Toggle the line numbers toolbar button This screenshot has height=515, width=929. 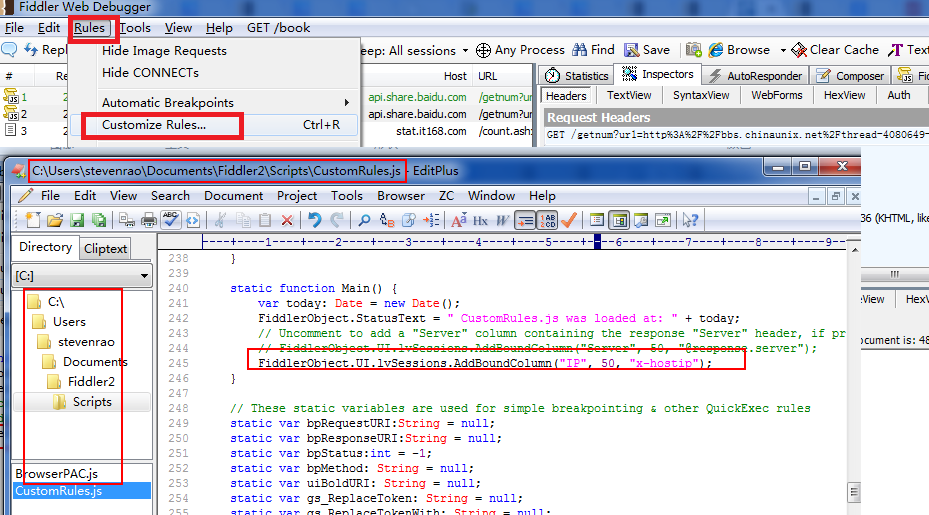547,220
